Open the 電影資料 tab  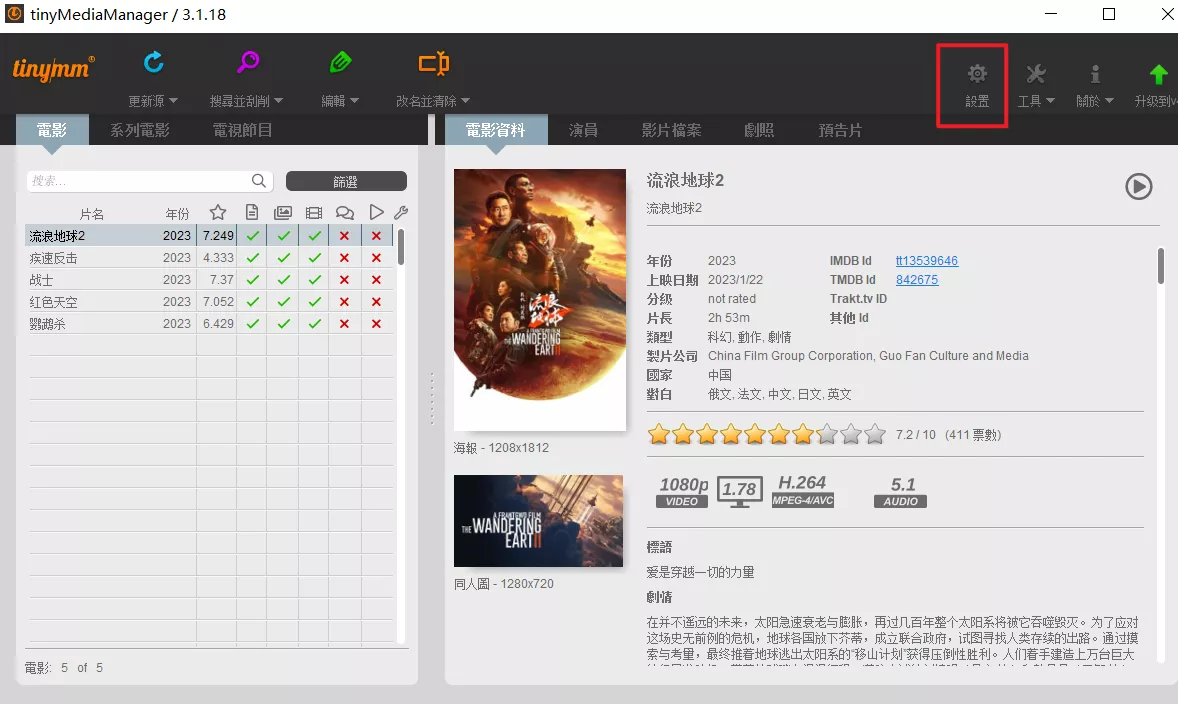point(496,130)
